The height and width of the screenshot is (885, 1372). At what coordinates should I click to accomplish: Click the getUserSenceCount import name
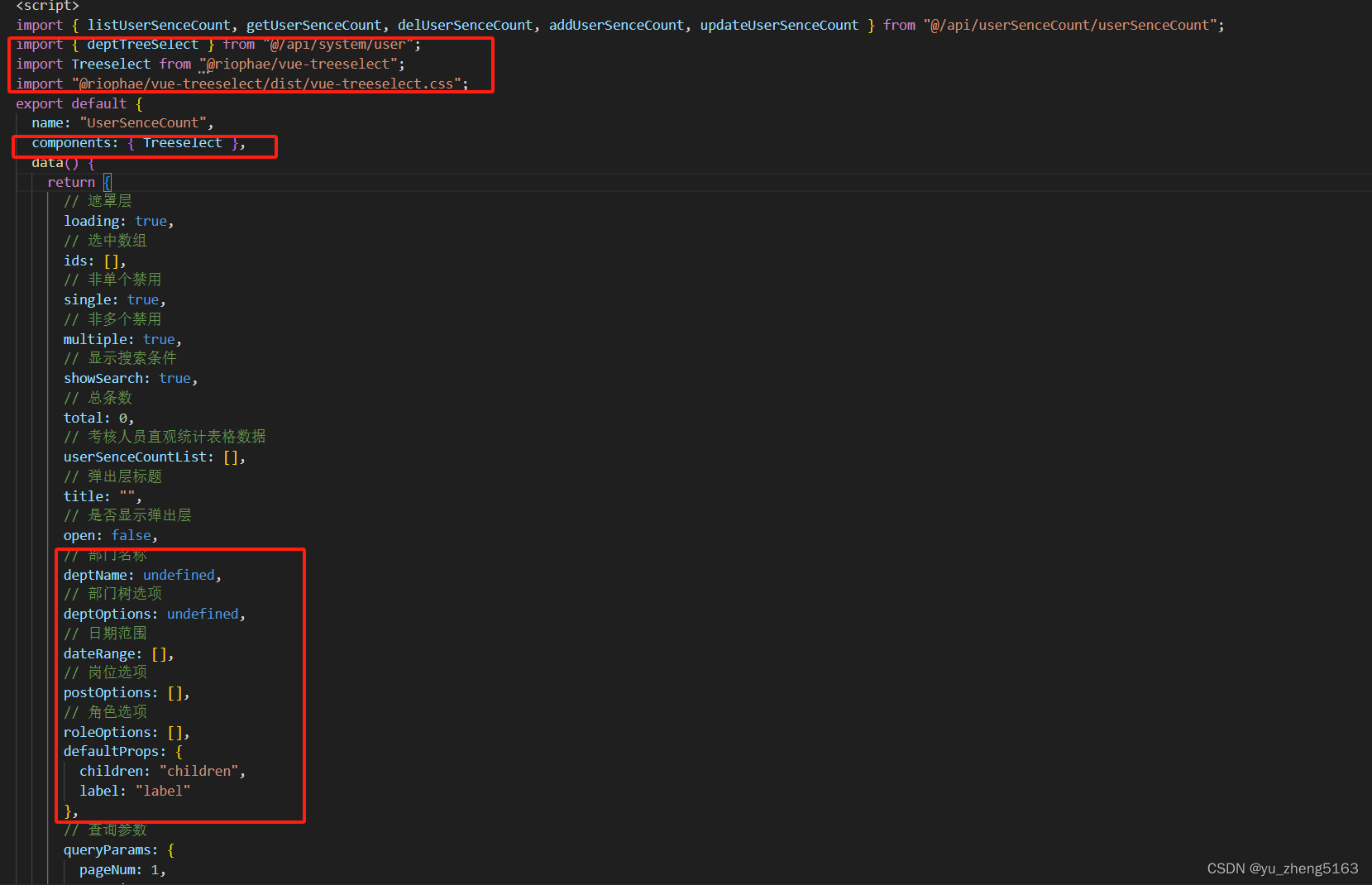313,25
